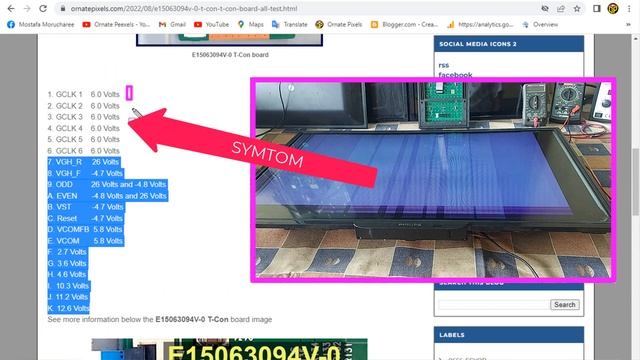Click '7. VGH_R 26 Volts' line
This screenshot has width=640, height=360.
(x=84, y=162)
